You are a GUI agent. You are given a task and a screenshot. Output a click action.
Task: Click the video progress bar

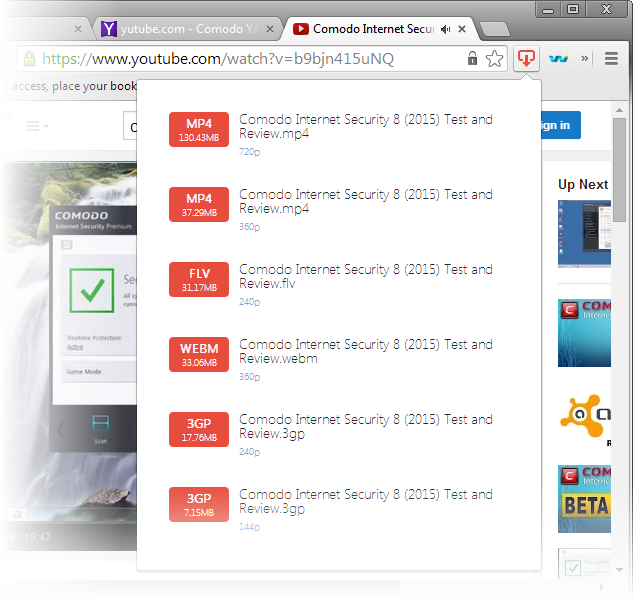click(71, 523)
